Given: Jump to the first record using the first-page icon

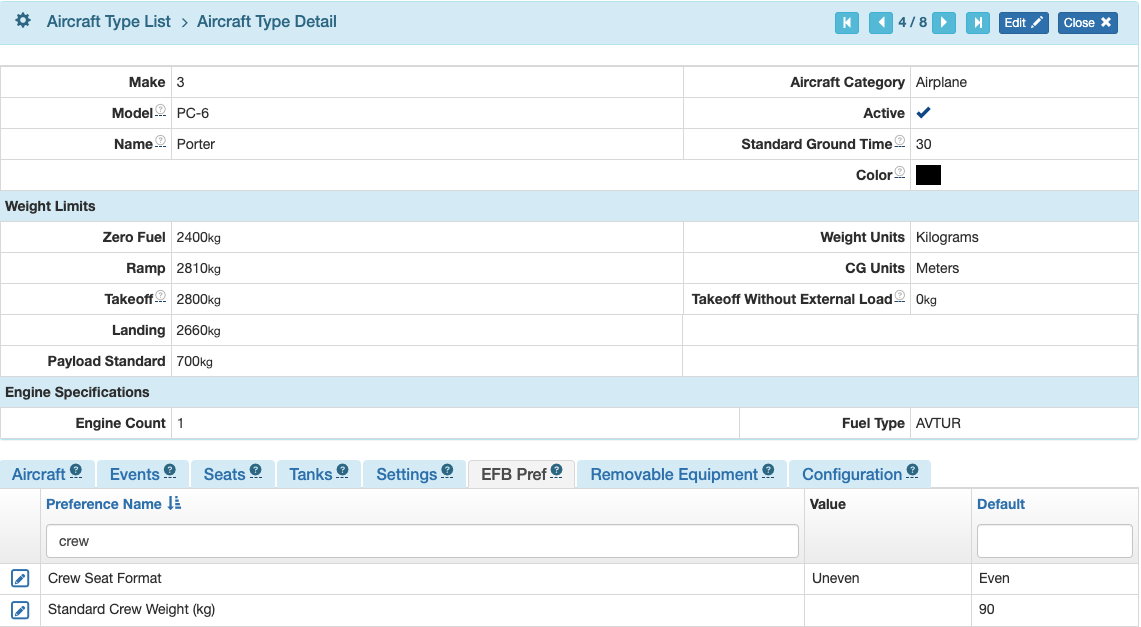Looking at the screenshot, I should pyautogui.click(x=847, y=22).
